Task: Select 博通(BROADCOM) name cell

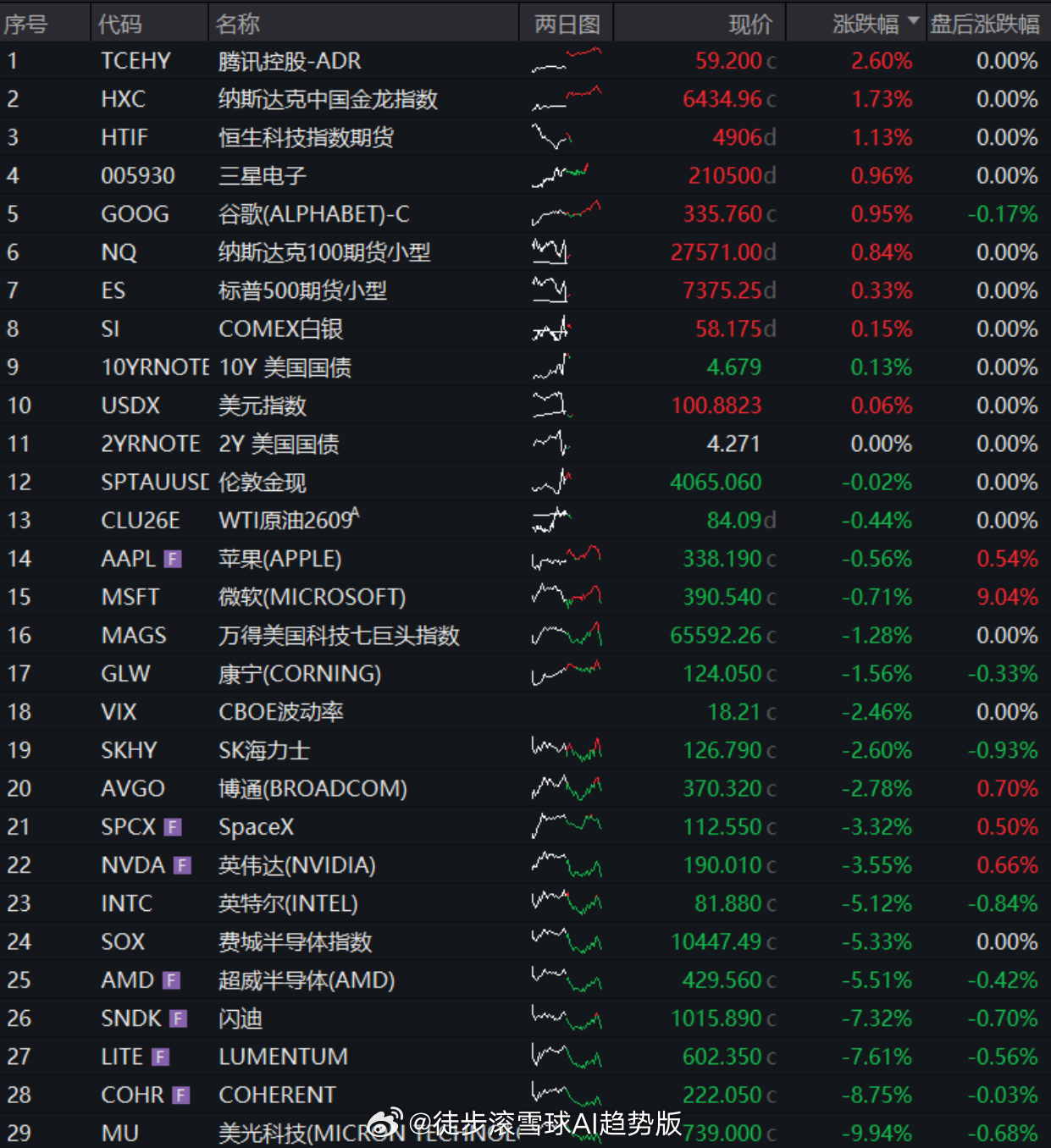Action: pyautogui.click(x=313, y=788)
